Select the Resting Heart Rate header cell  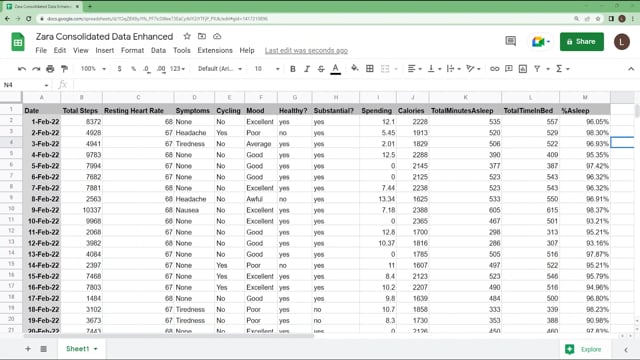pos(138,111)
